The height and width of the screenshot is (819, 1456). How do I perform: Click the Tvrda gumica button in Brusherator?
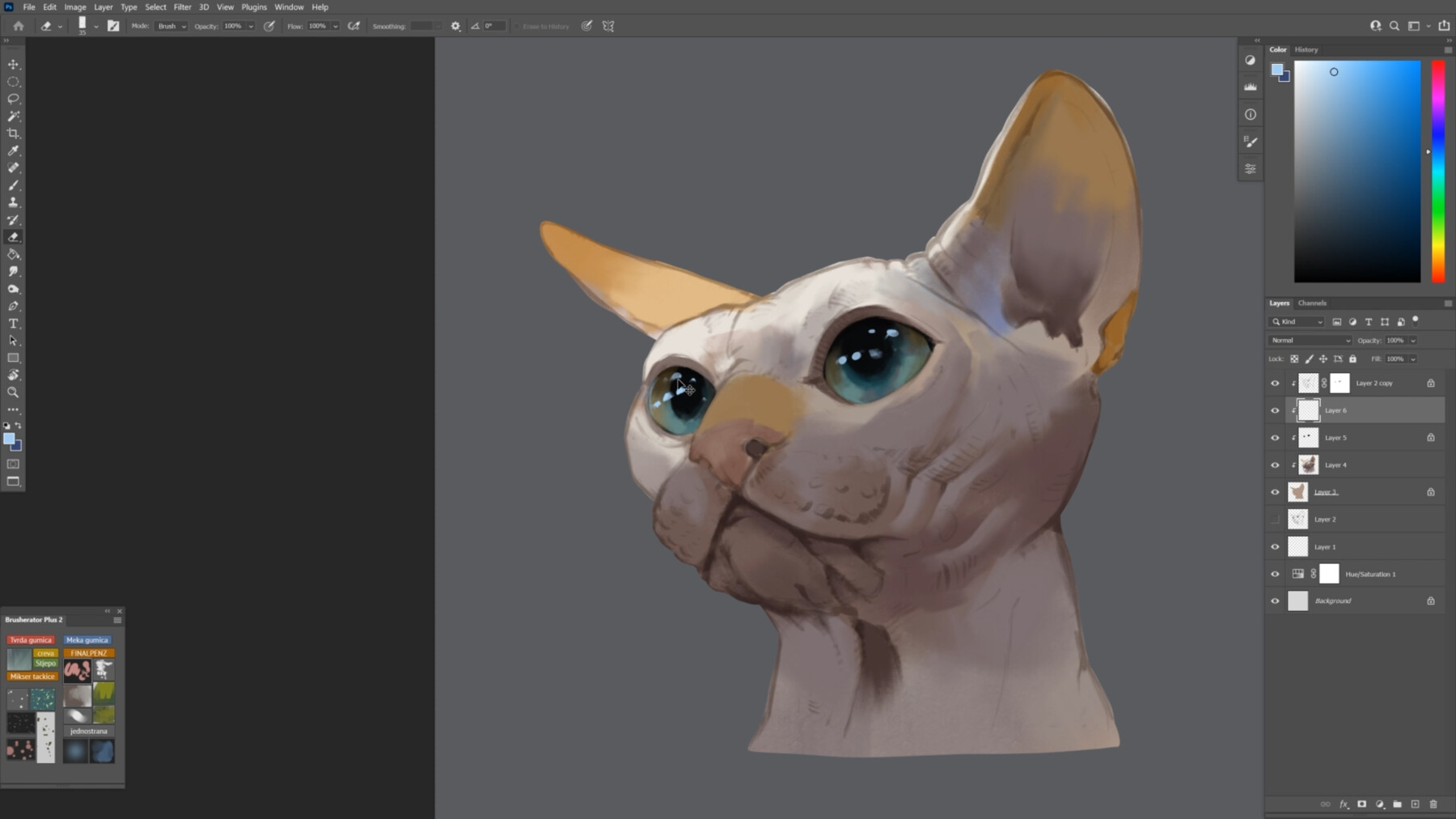32,639
